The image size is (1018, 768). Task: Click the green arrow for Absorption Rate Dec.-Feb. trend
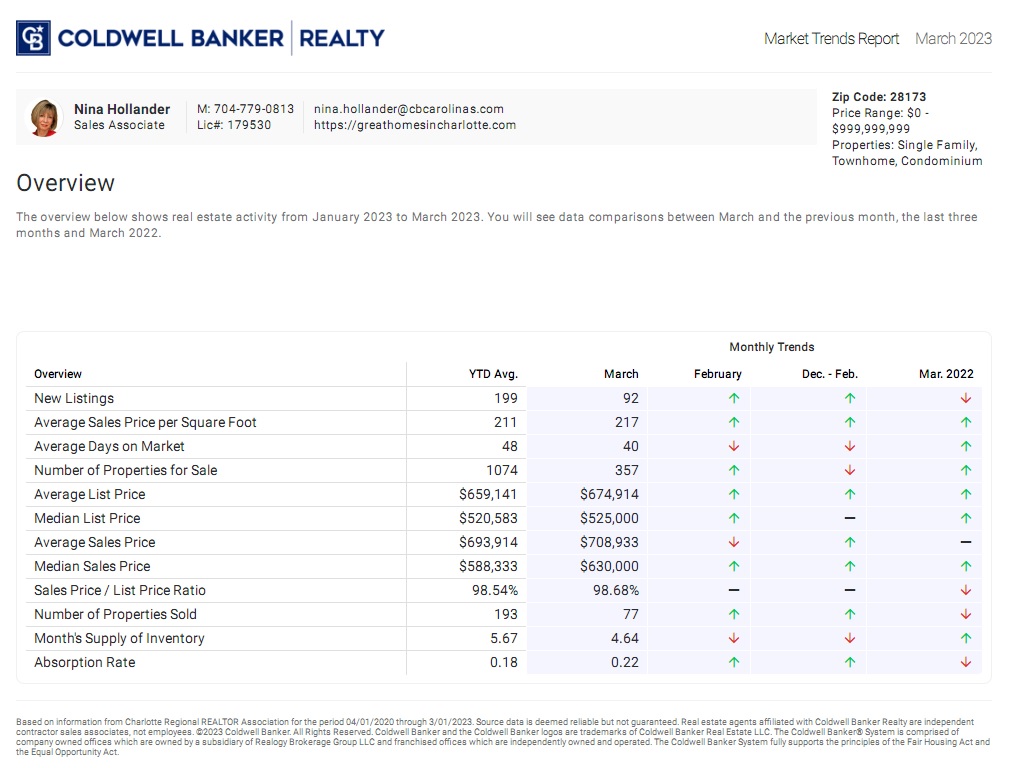click(849, 662)
